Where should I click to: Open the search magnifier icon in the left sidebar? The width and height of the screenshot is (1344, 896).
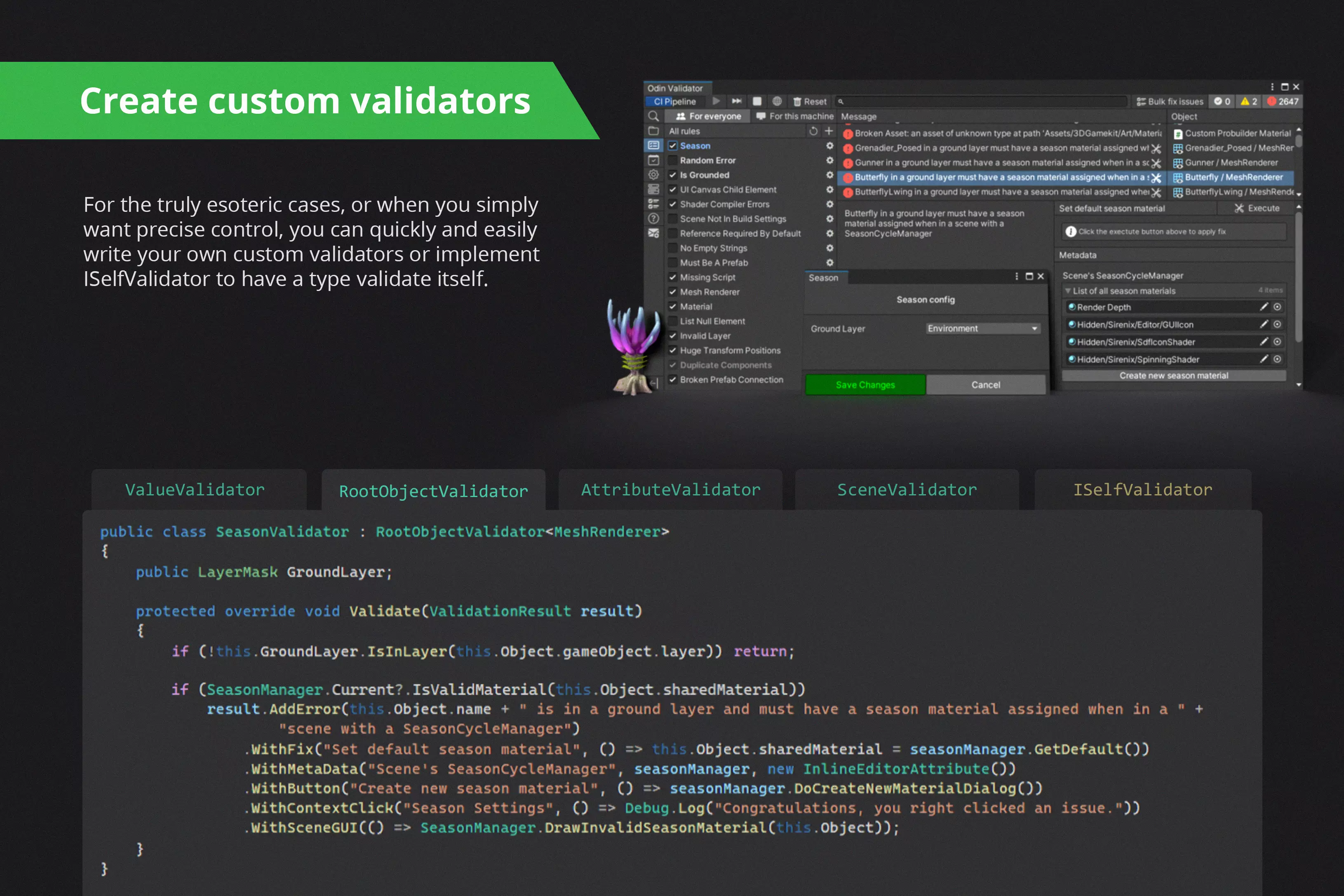[x=654, y=116]
